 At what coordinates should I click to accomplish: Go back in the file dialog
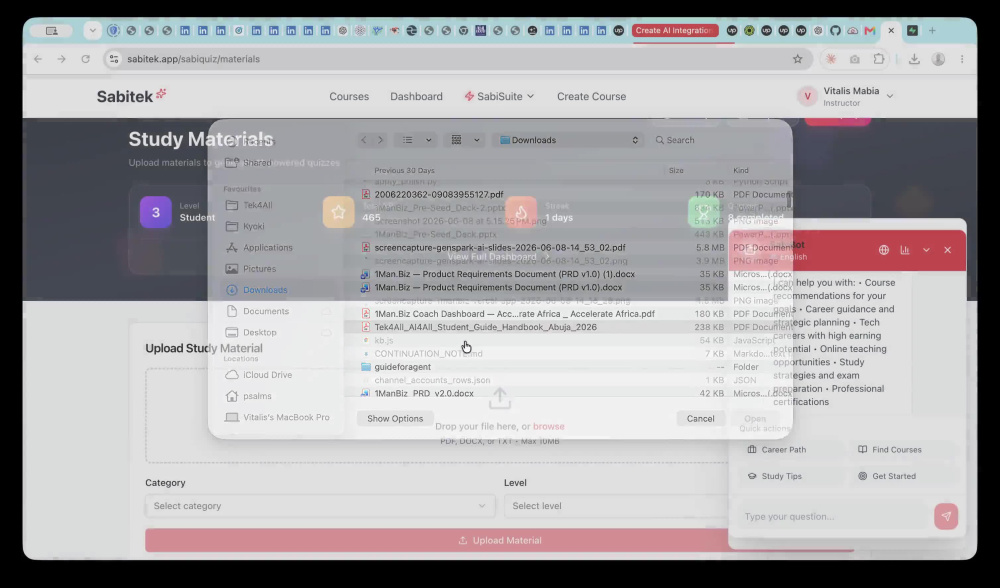click(x=364, y=140)
